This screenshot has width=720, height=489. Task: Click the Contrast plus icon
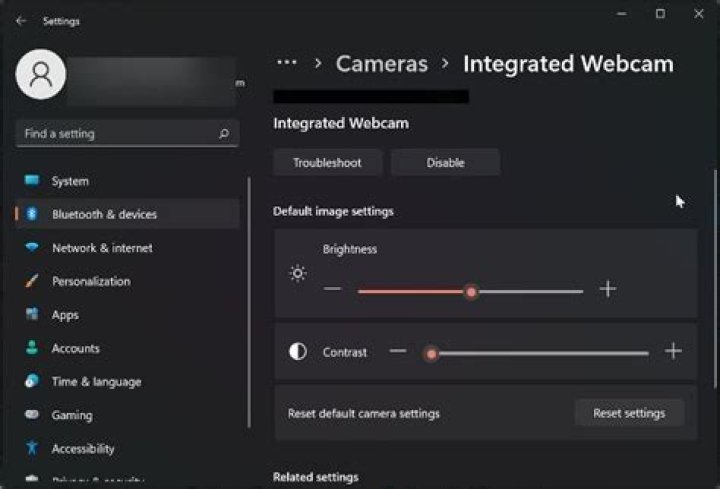click(673, 351)
